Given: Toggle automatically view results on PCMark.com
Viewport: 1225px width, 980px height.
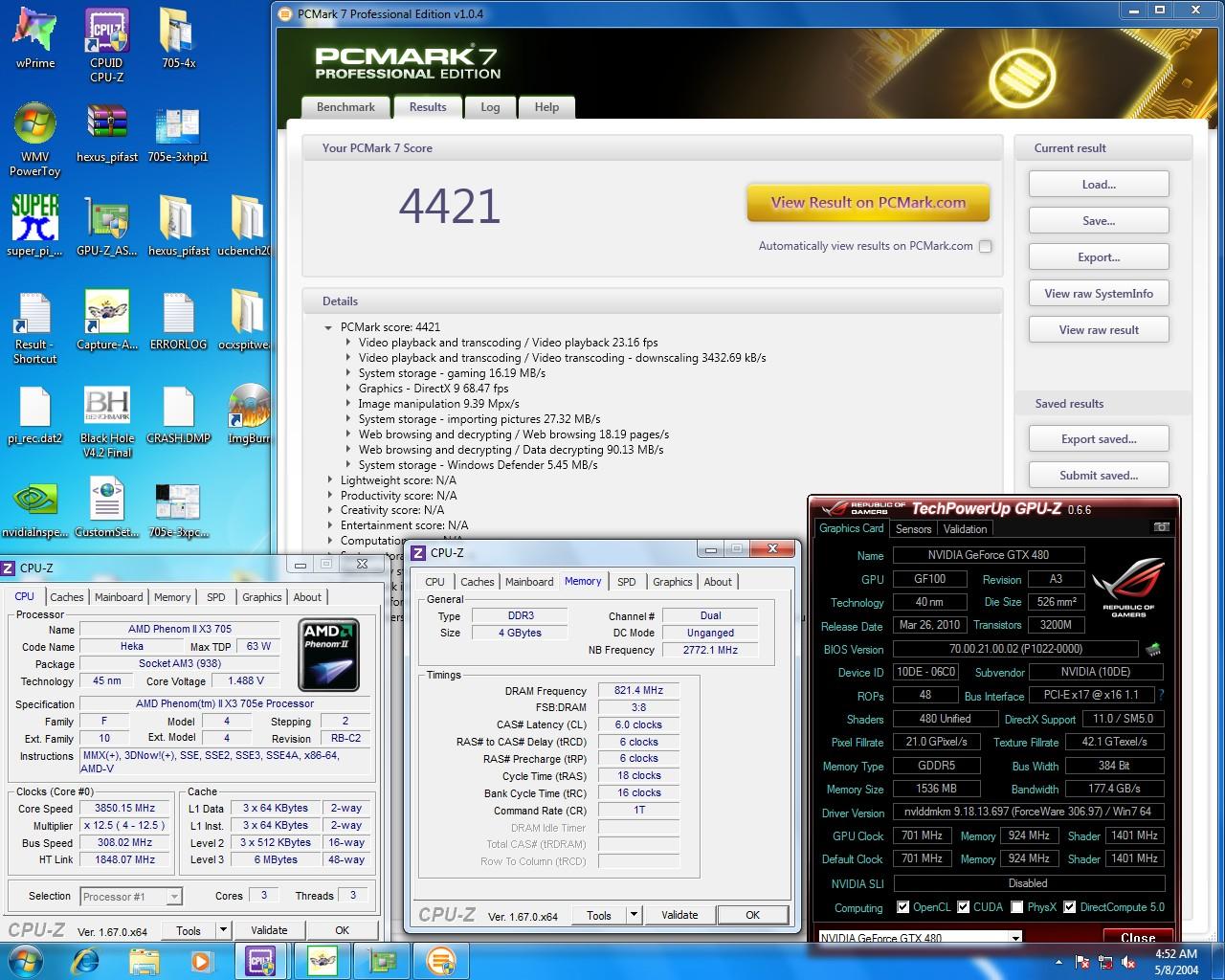Looking at the screenshot, I should pyautogui.click(x=985, y=246).
